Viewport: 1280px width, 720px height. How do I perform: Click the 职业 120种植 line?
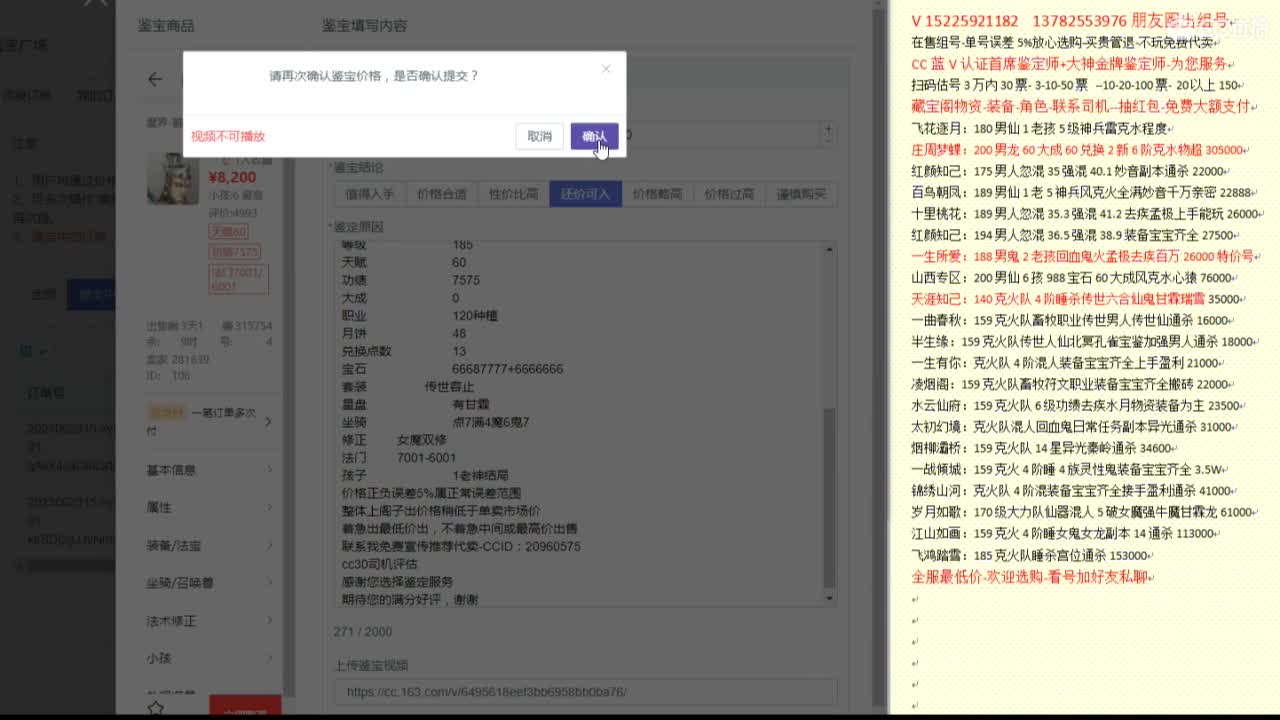click(419, 316)
